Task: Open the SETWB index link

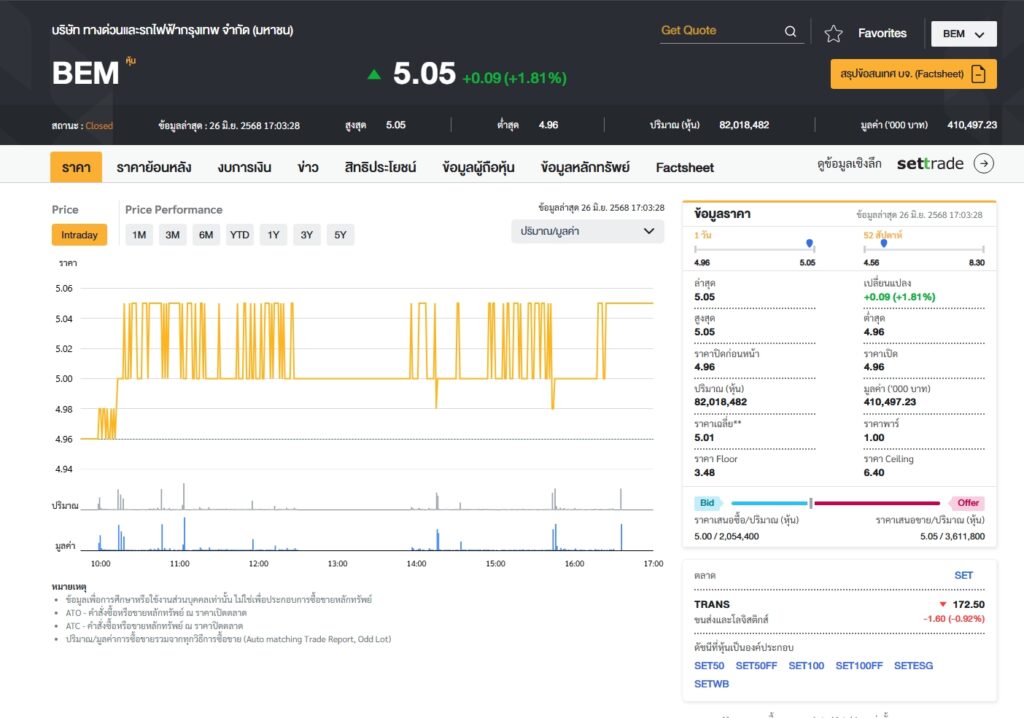Action: (711, 684)
